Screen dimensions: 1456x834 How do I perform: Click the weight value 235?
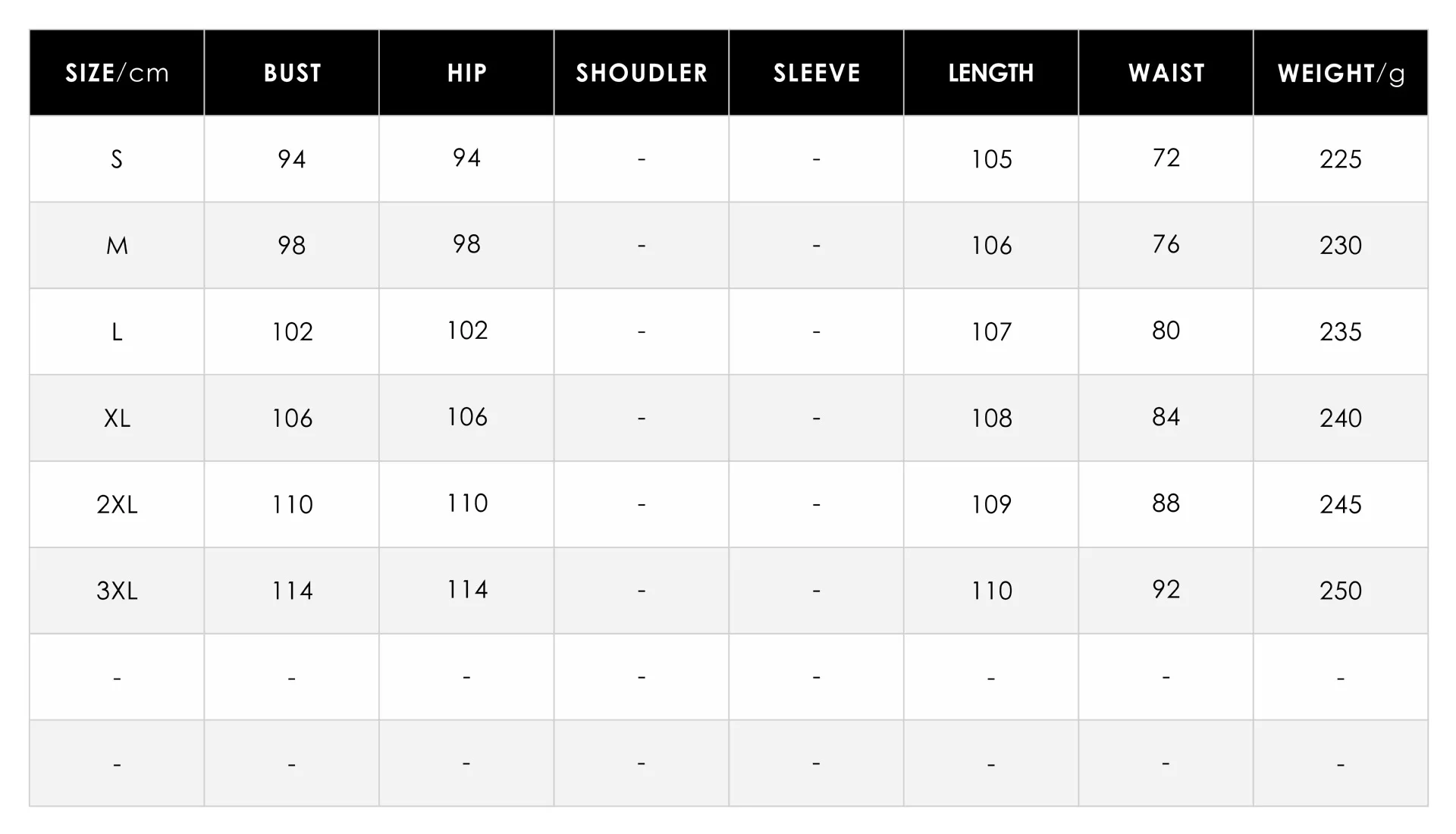pos(1341,332)
